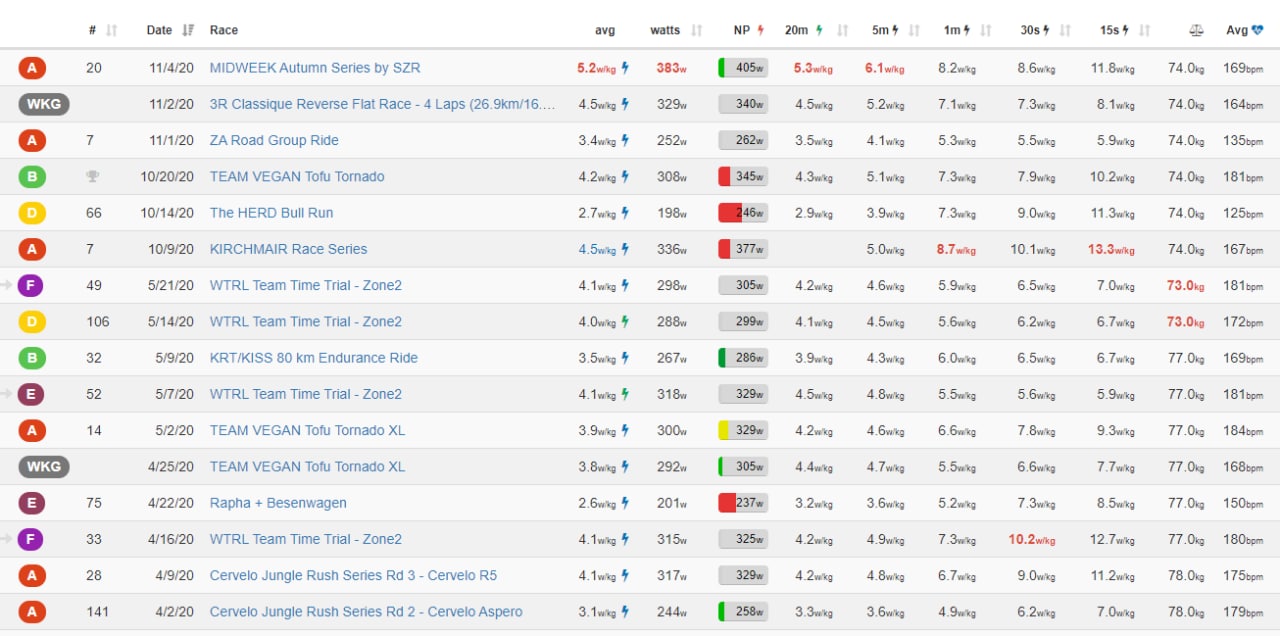The width and height of the screenshot is (1280, 636).
Task: Click the 4/2/20 date cell
Action: 175,612
